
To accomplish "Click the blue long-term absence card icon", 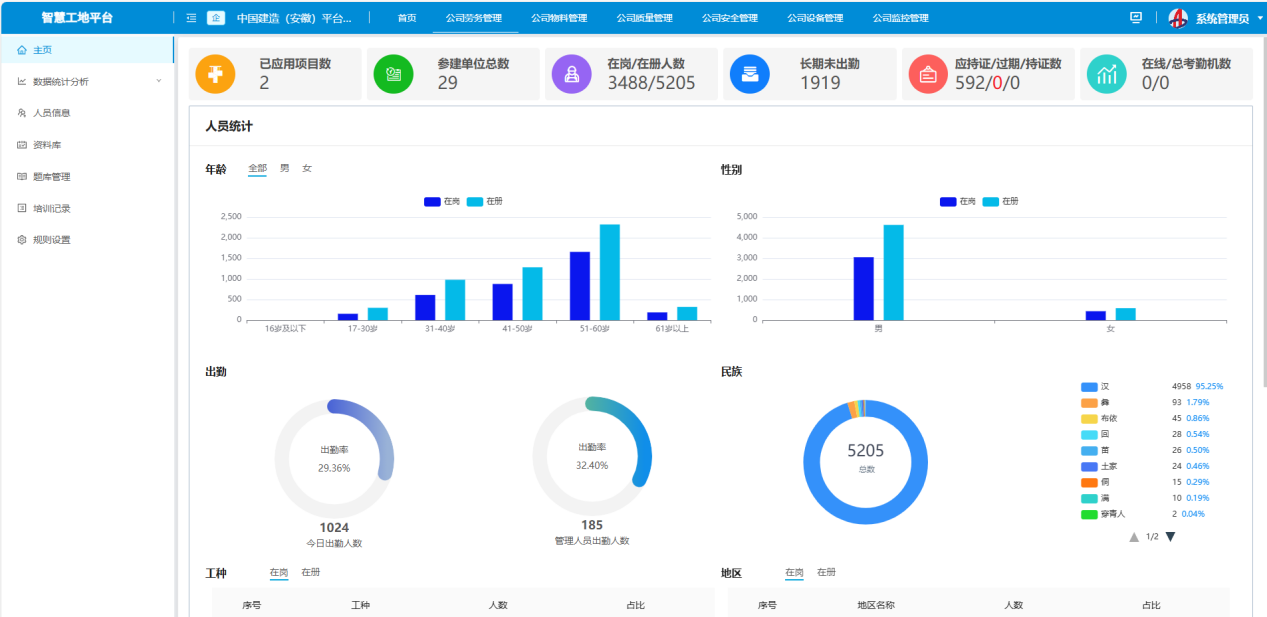I will point(749,74).
